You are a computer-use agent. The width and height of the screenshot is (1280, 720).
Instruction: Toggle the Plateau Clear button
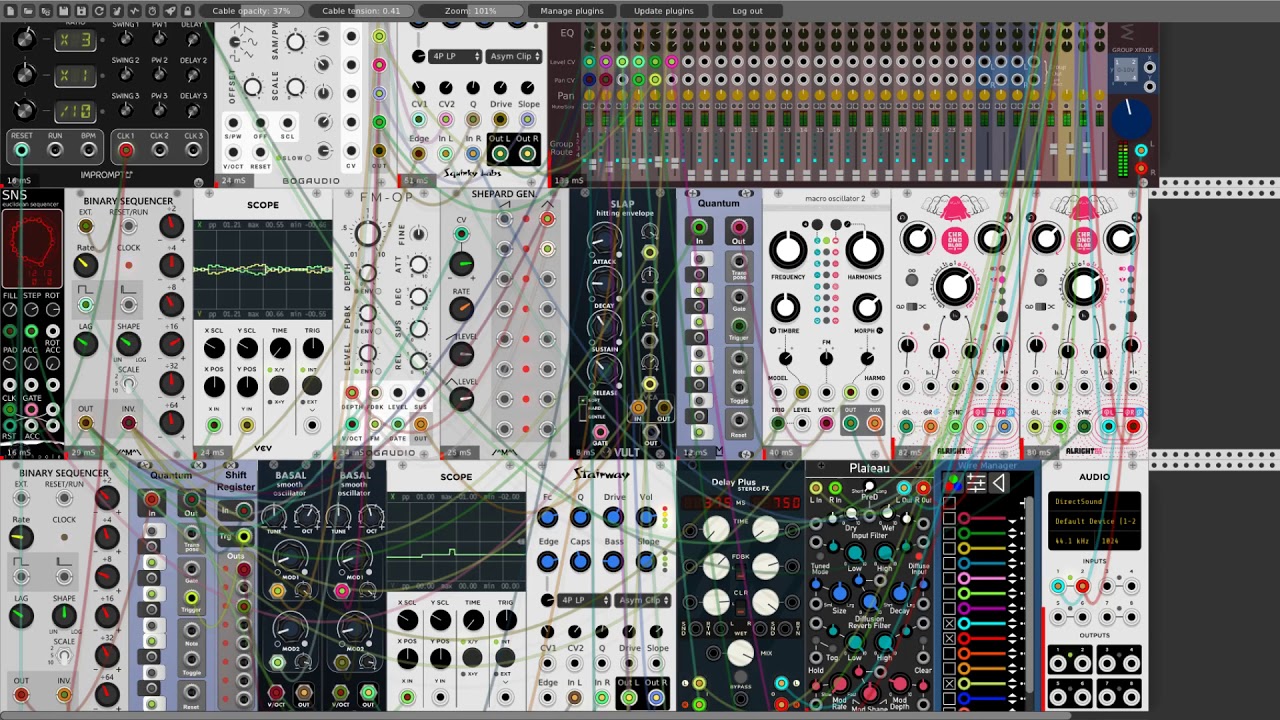point(923,640)
